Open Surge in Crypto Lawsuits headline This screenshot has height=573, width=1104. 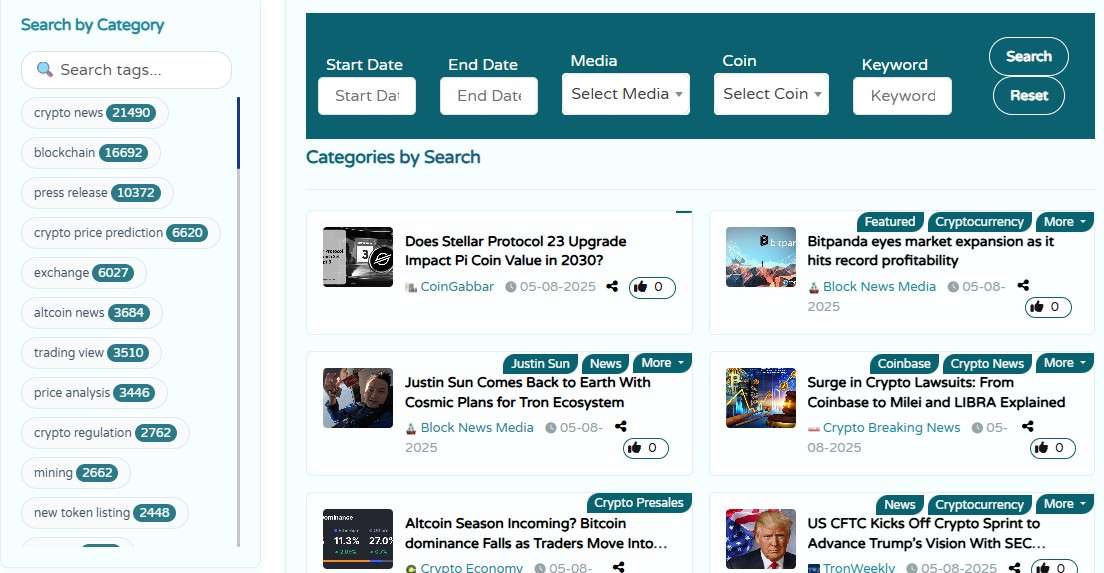[x=936, y=392]
